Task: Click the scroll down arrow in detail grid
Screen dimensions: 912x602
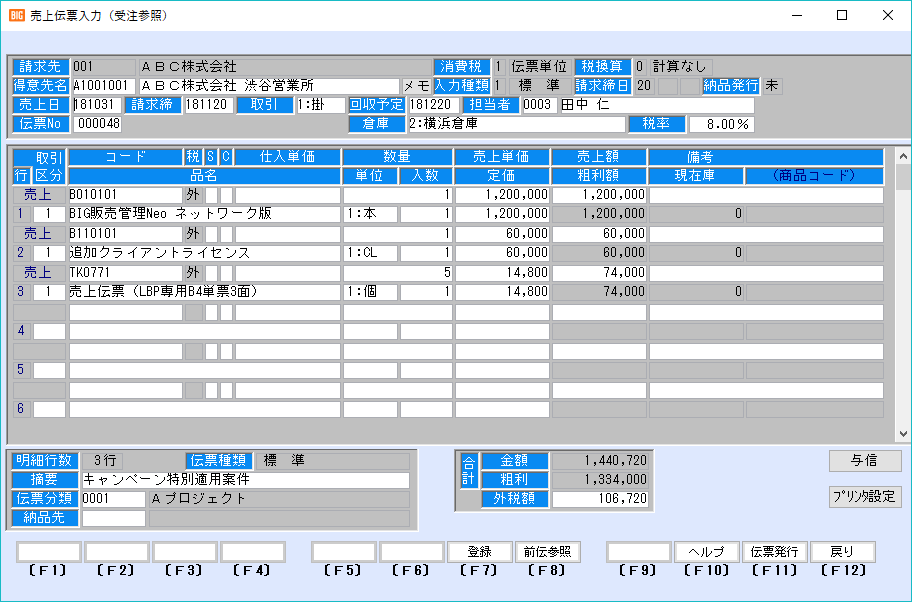Action: point(902,434)
